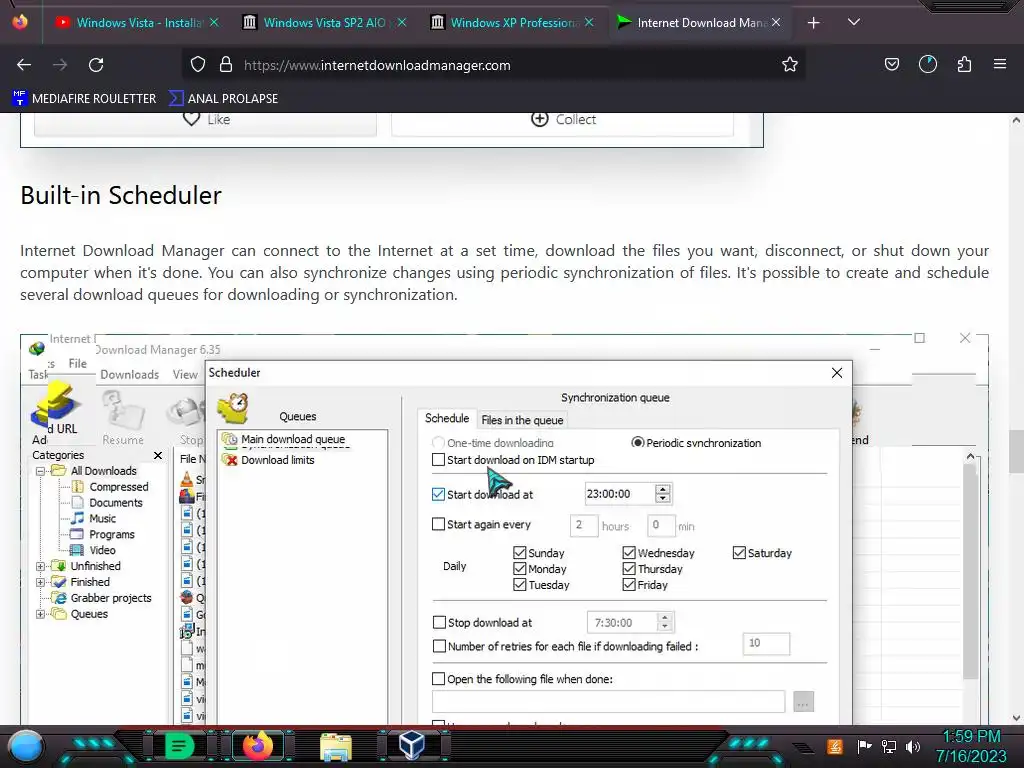This screenshot has width=1024, height=768.
Task: Open the Firefox taskbar icon
Action: pyautogui.click(x=257, y=746)
